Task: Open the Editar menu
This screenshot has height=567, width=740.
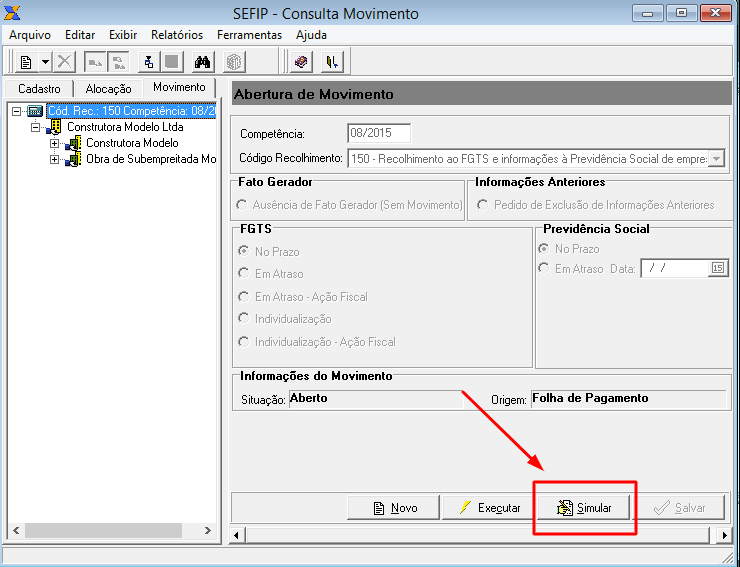Action: point(80,35)
